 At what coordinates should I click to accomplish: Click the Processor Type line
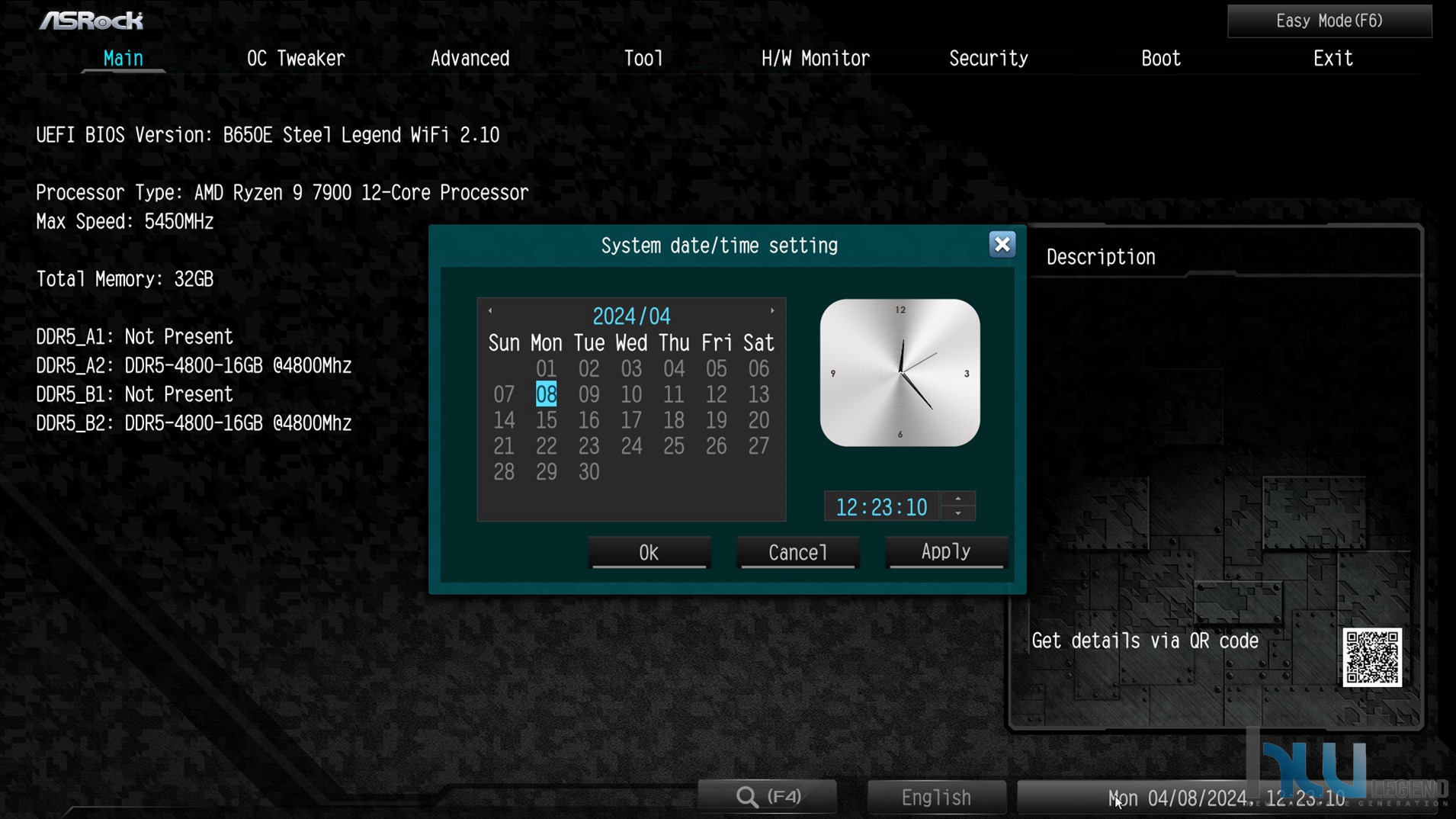click(282, 193)
